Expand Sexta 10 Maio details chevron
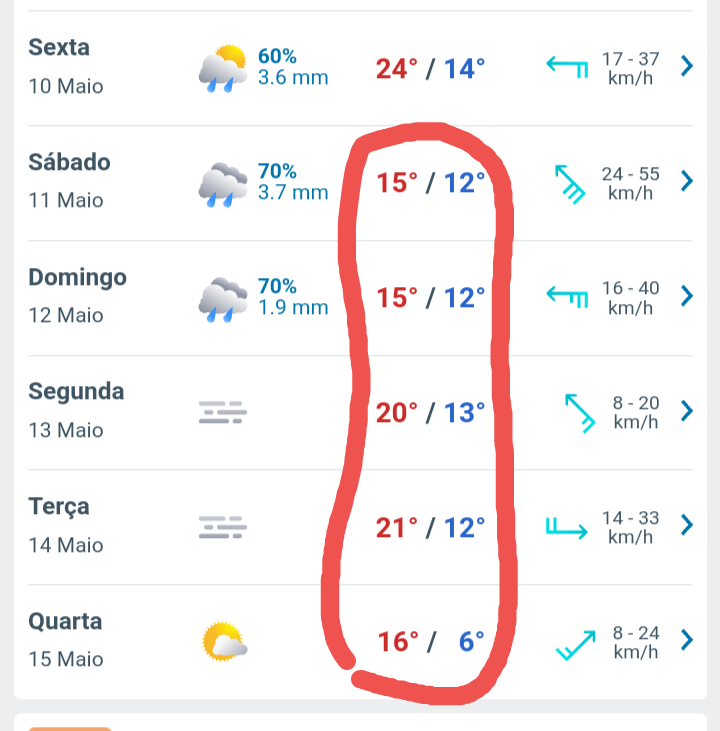The width and height of the screenshot is (720, 731). 686,66
